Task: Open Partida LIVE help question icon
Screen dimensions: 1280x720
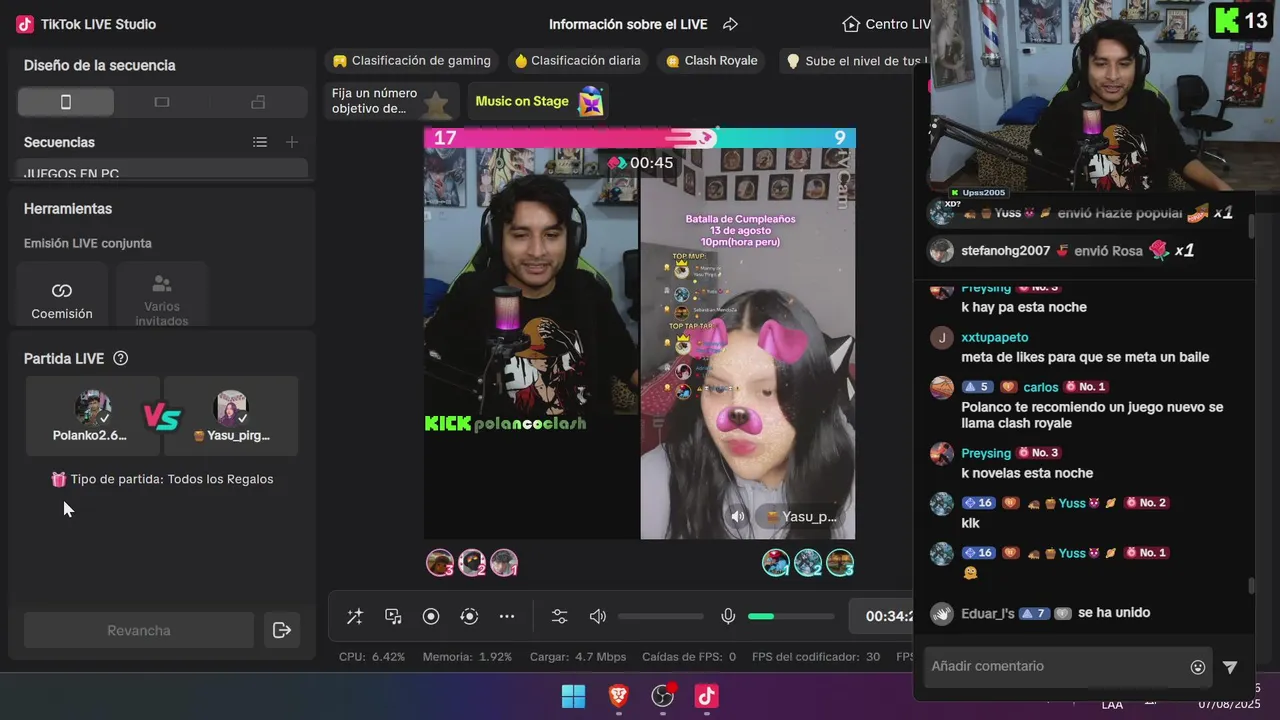Action: (x=121, y=358)
